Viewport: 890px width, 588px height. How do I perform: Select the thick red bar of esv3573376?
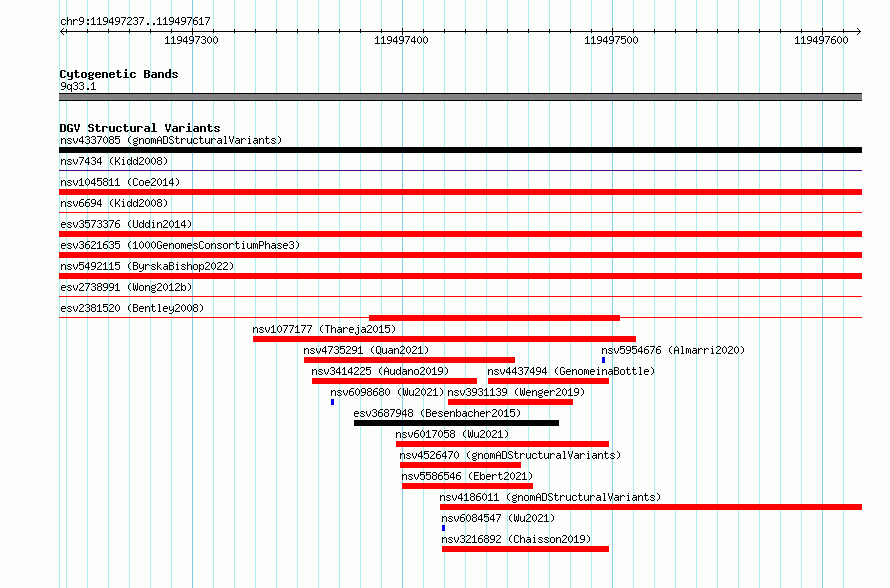tap(460, 234)
